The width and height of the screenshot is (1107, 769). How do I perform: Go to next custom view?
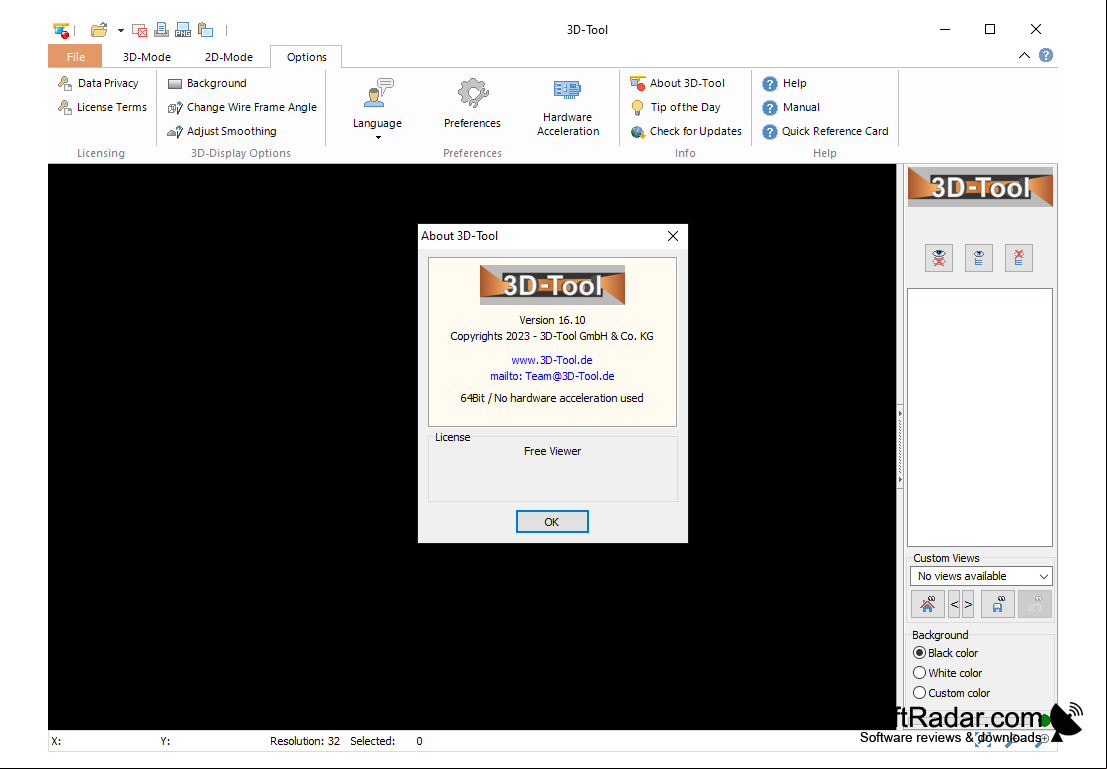pos(968,604)
